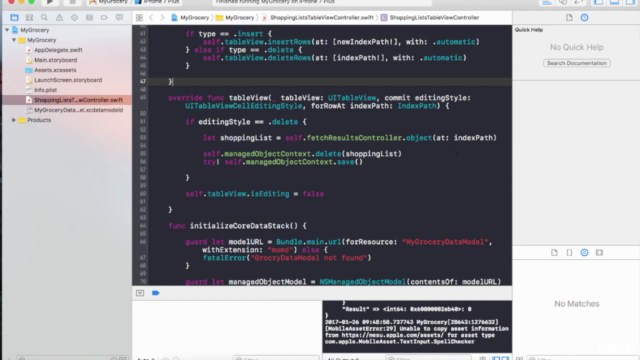Image resolution: width=640 pixels, height=360 pixels.
Task: Open the Test navigator diamond icon
Action: click(74, 18)
